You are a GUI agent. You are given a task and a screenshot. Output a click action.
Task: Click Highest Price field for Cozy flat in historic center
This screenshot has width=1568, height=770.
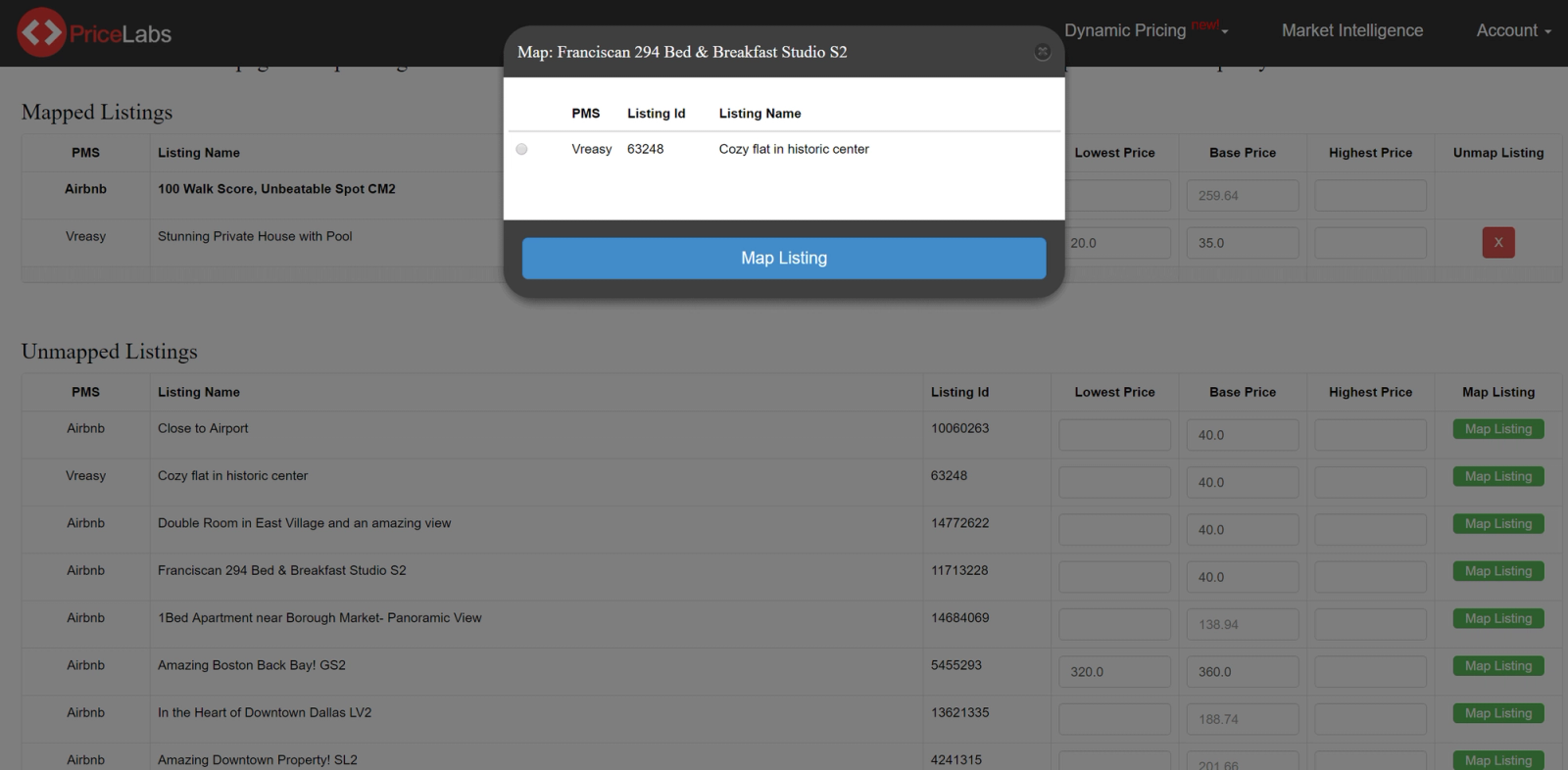pyautogui.click(x=1370, y=482)
